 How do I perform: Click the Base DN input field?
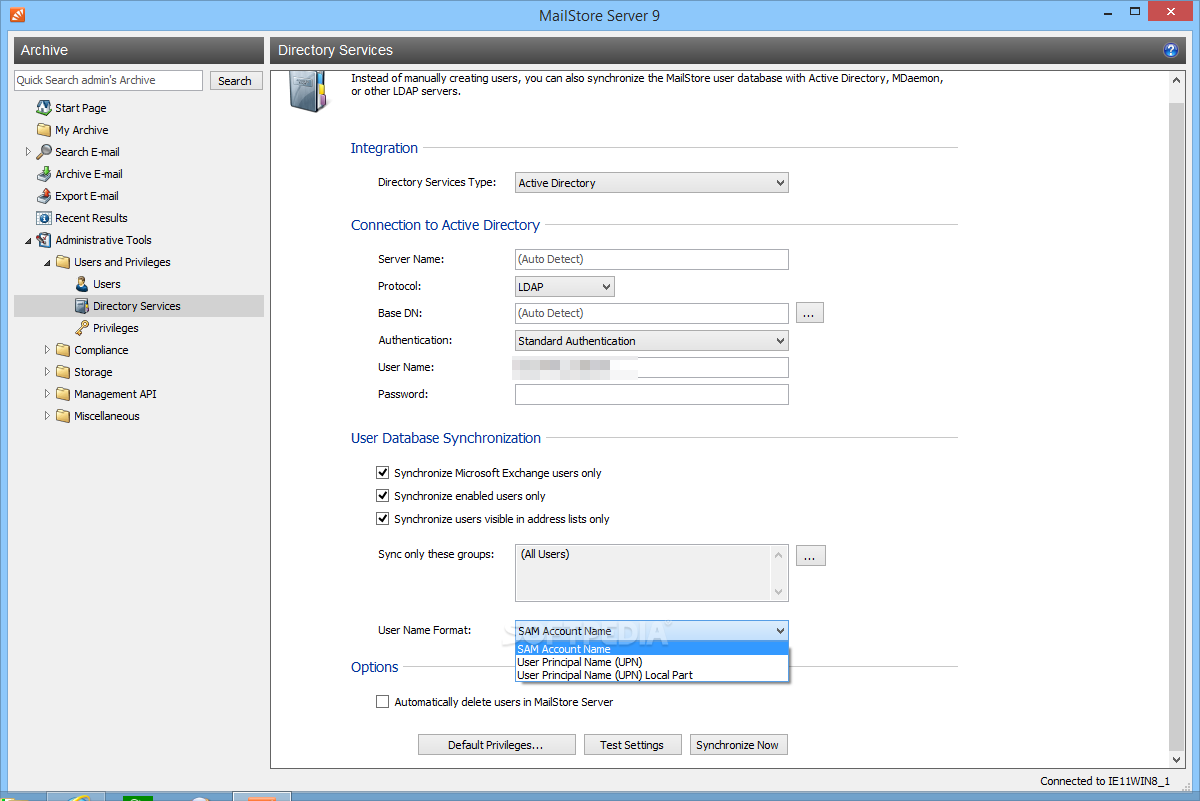coord(652,313)
